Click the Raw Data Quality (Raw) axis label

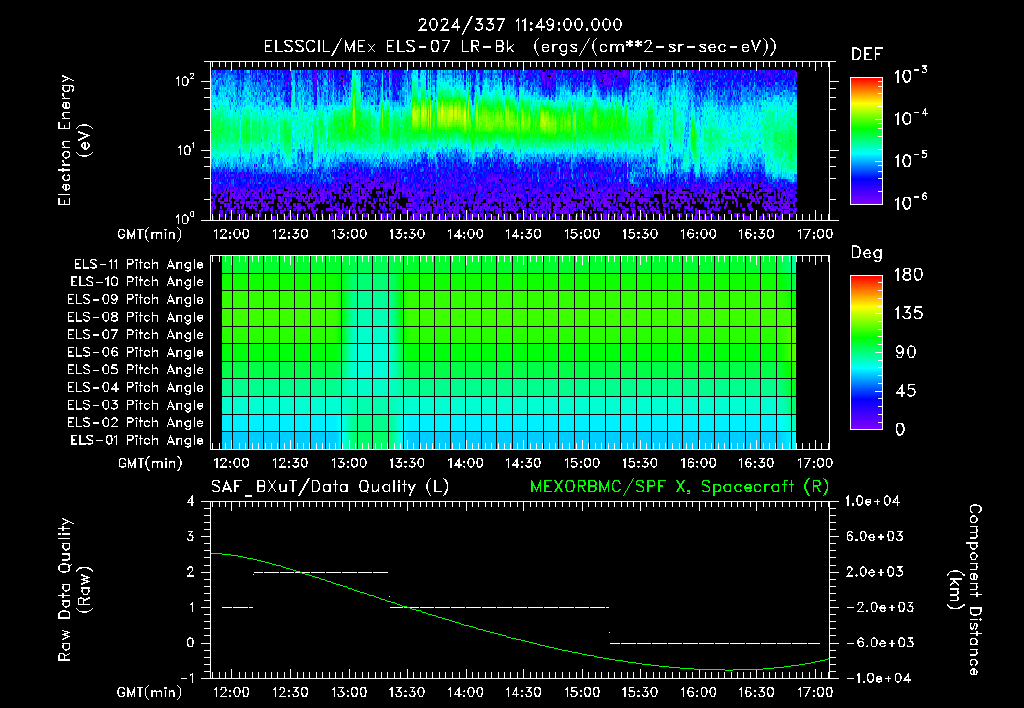(74, 590)
